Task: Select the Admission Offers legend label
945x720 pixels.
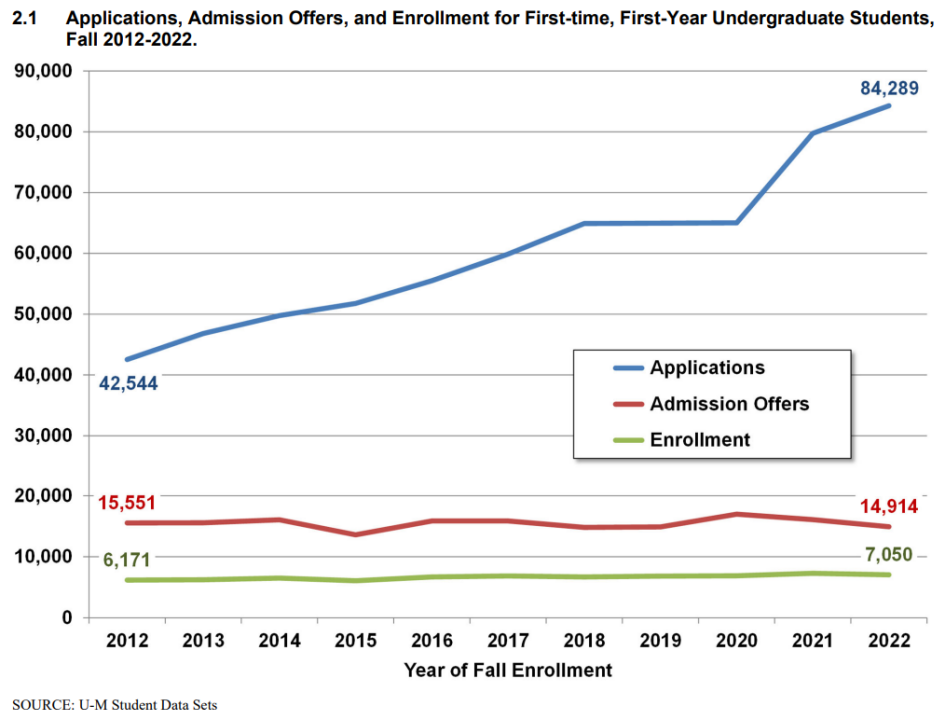Action: click(x=729, y=404)
